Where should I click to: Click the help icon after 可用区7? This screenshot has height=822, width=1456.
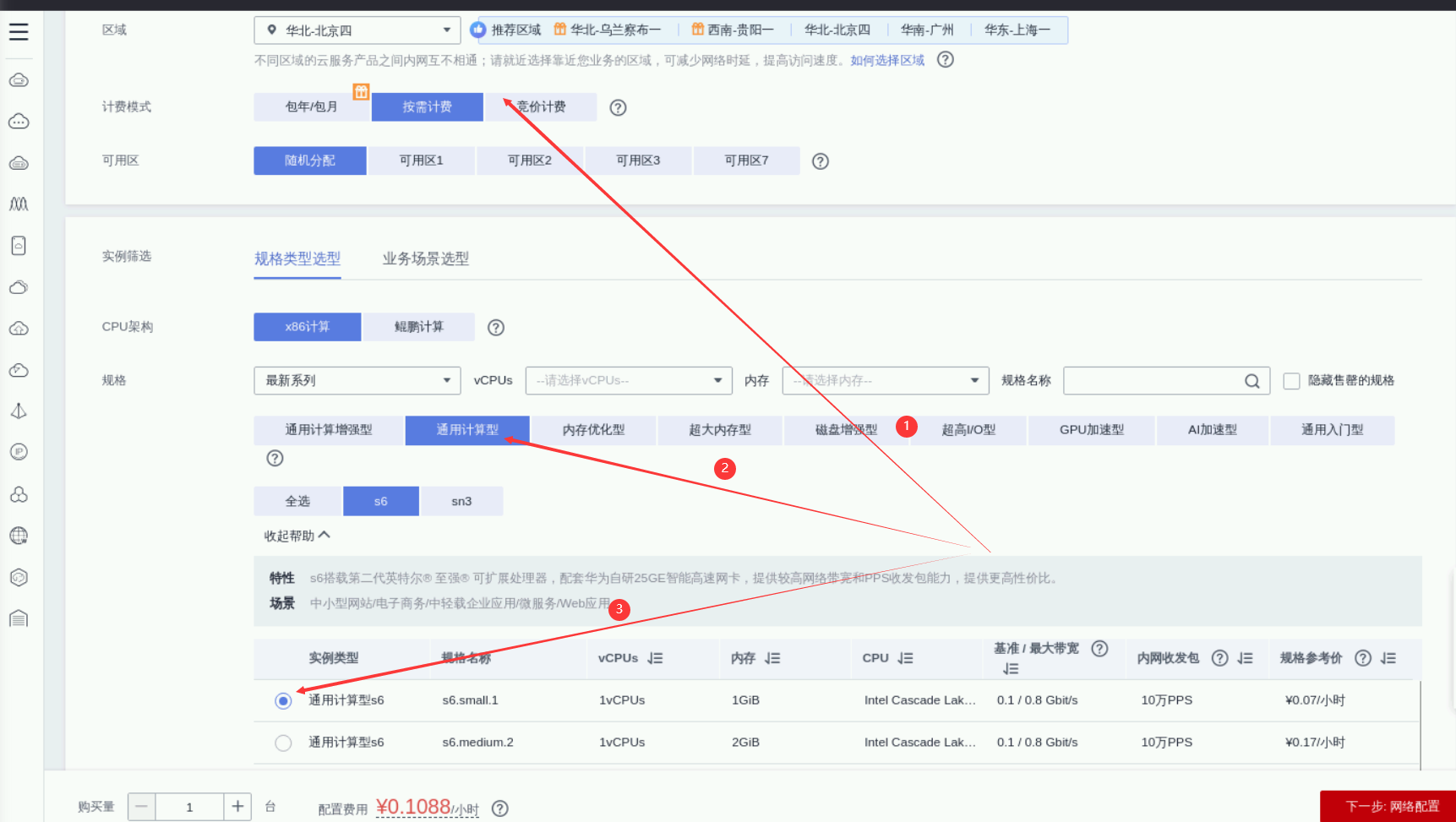[x=821, y=161]
